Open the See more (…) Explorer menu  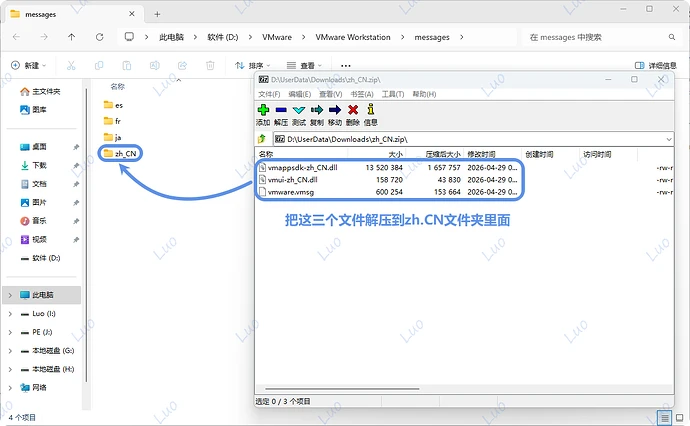[346, 66]
